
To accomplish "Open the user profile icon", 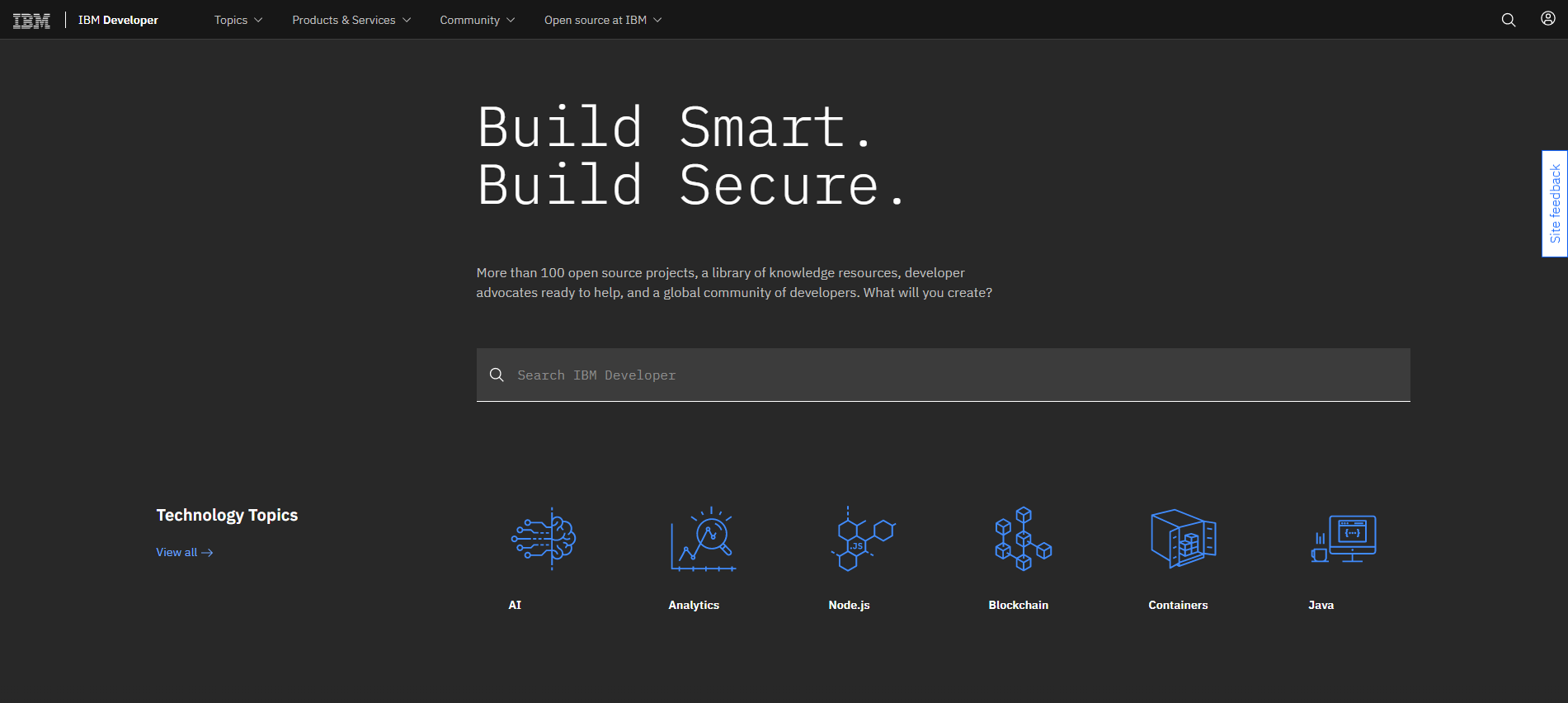I will [1547, 19].
